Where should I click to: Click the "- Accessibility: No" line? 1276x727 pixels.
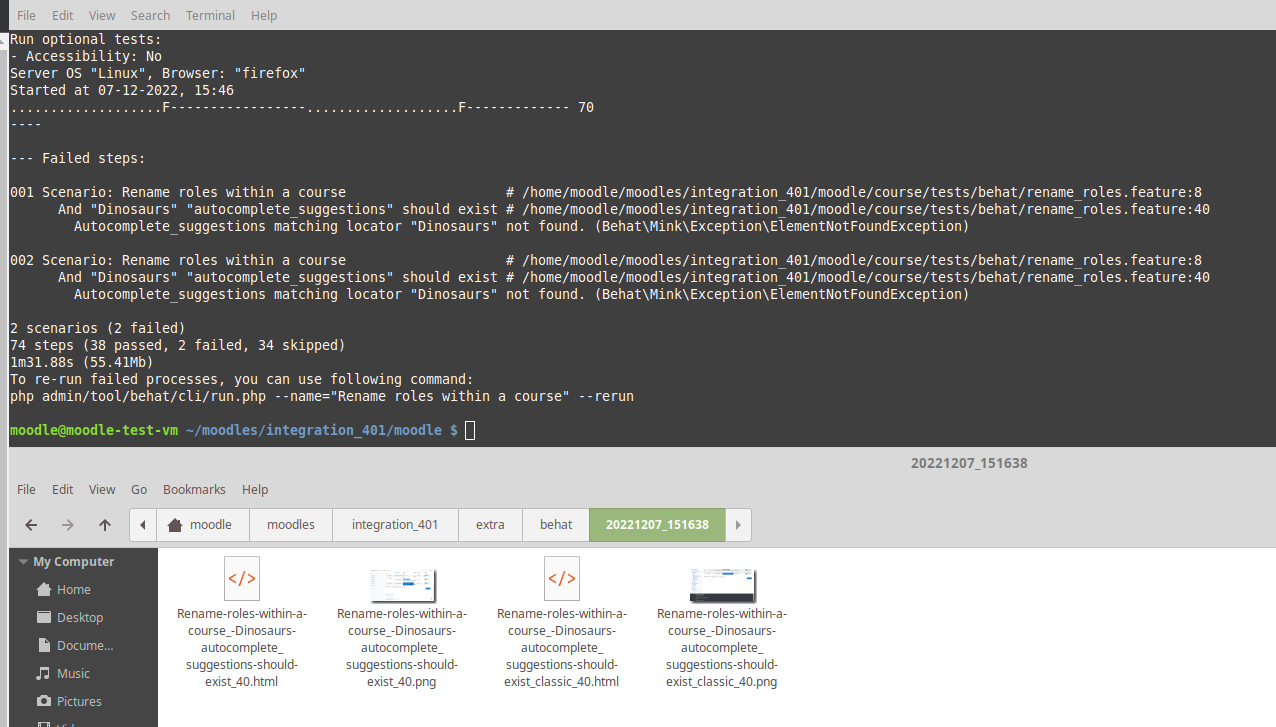click(86, 56)
